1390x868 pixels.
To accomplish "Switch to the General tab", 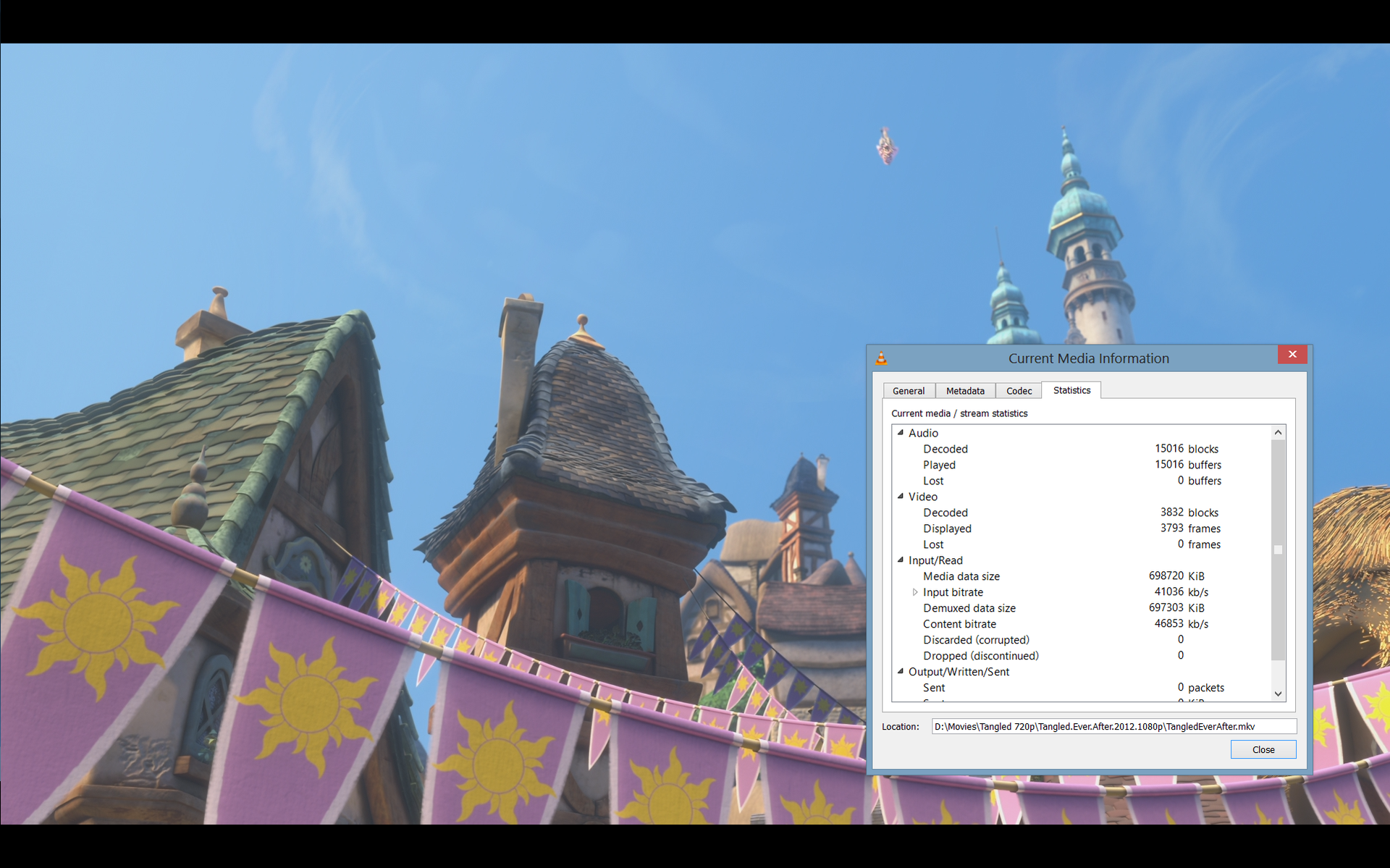I will pyautogui.click(x=909, y=391).
